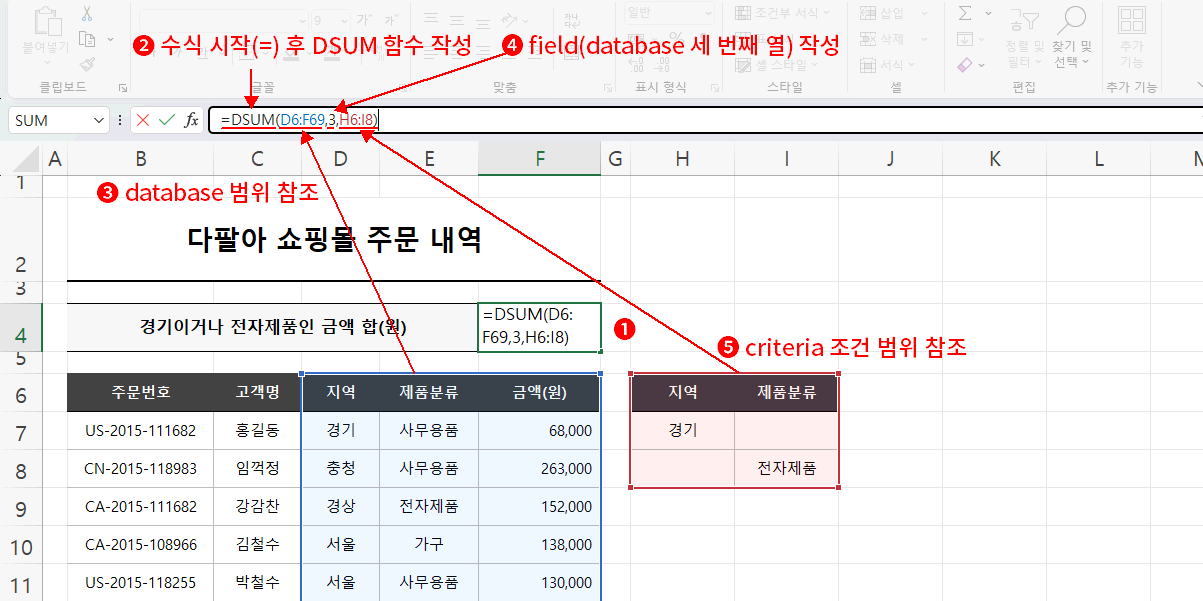The image size is (1203, 601).
Task: Confirm formula with checkmark icon
Action: point(167,120)
